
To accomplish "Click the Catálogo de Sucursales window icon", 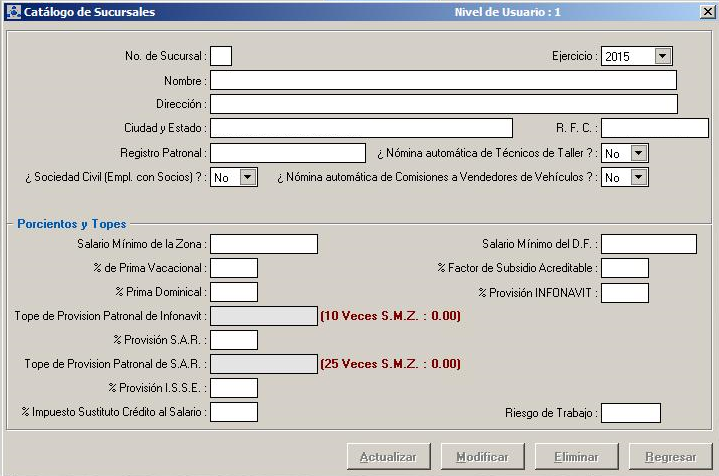I will pos(11,12).
